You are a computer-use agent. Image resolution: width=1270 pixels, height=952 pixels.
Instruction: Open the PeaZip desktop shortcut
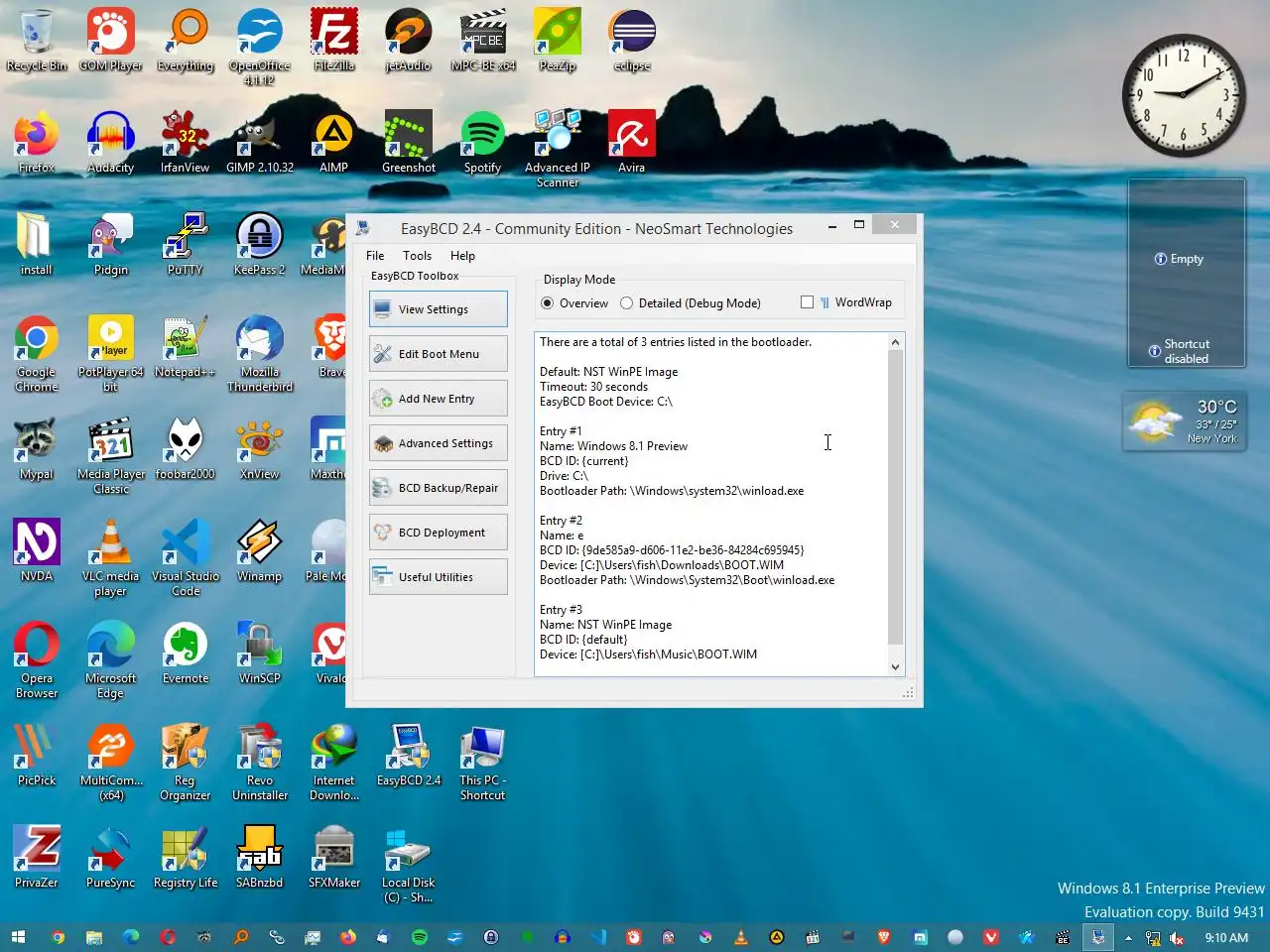click(558, 42)
